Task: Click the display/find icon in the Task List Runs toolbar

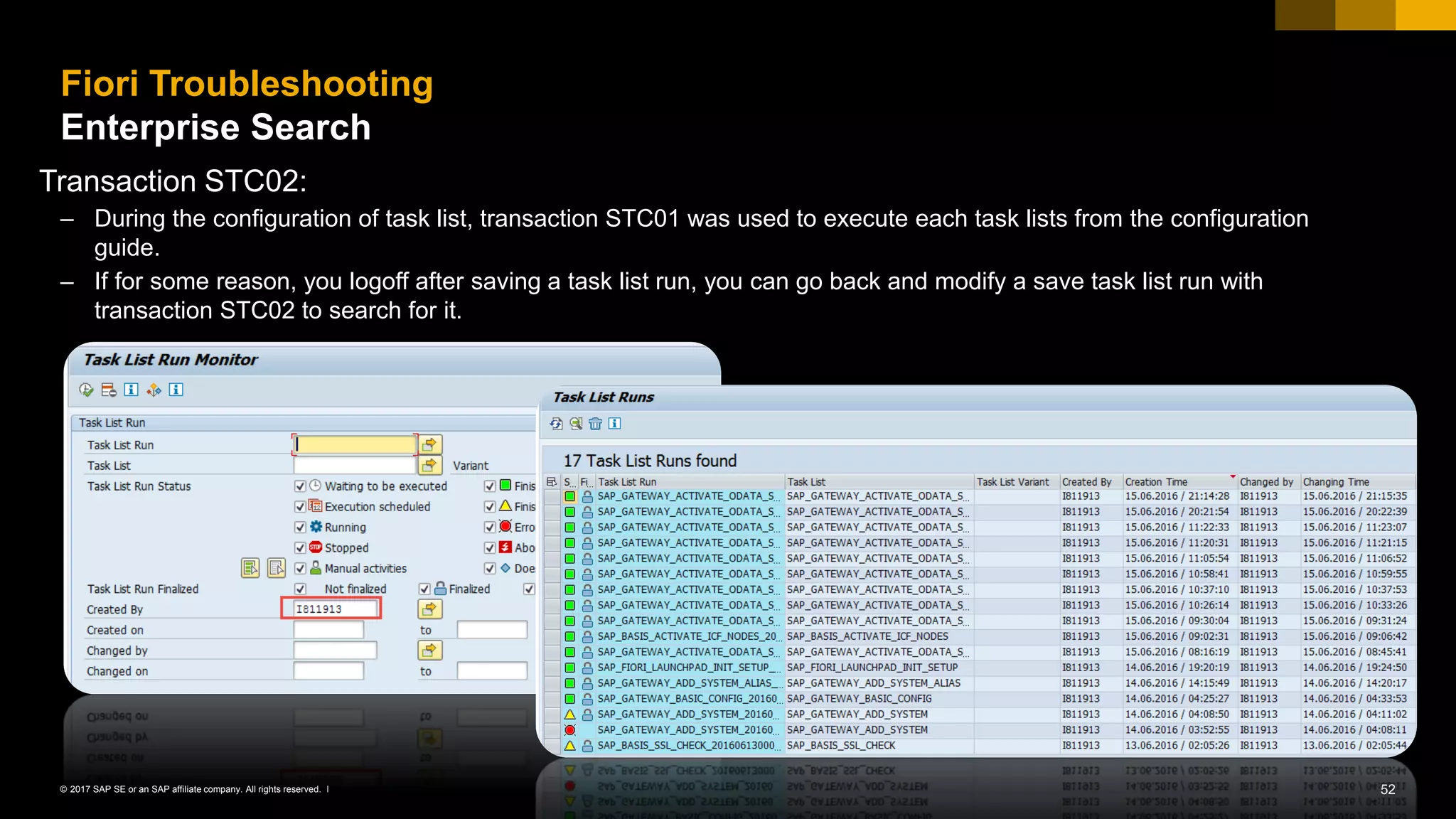Action: coord(576,424)
